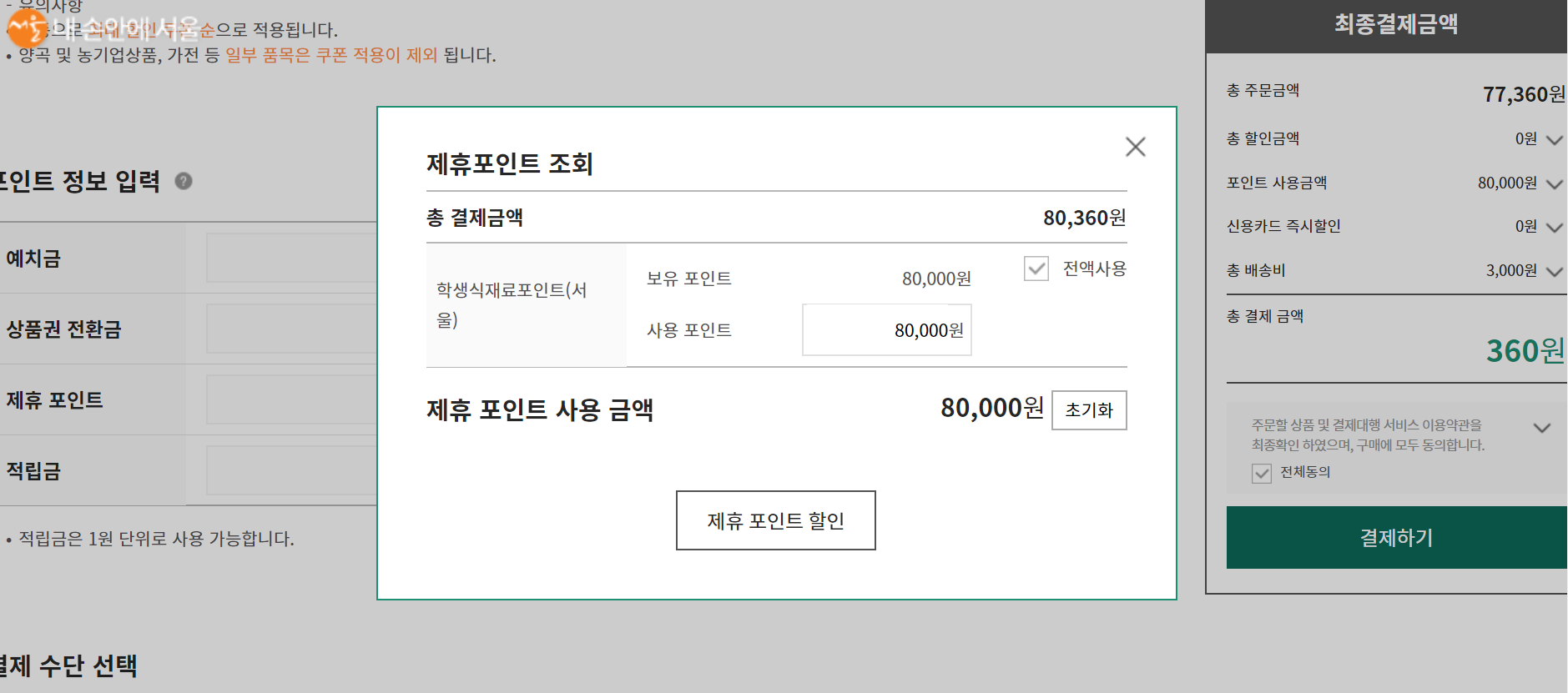
Task: Click the 제휴 포인트 input field
Action: tap(291, 399)
